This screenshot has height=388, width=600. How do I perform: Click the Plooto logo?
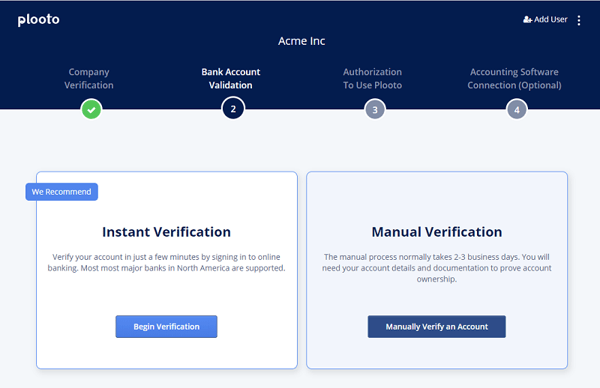[x=39, y=20]
